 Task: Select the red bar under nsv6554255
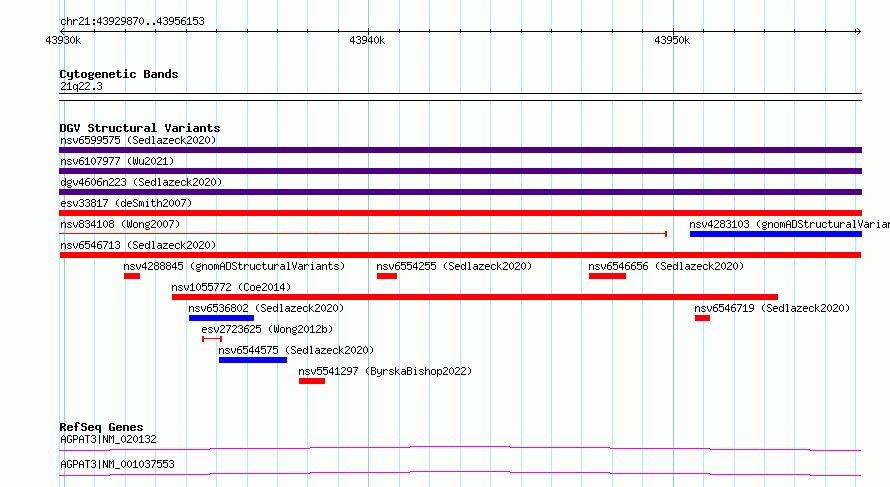tap(387, 276)
